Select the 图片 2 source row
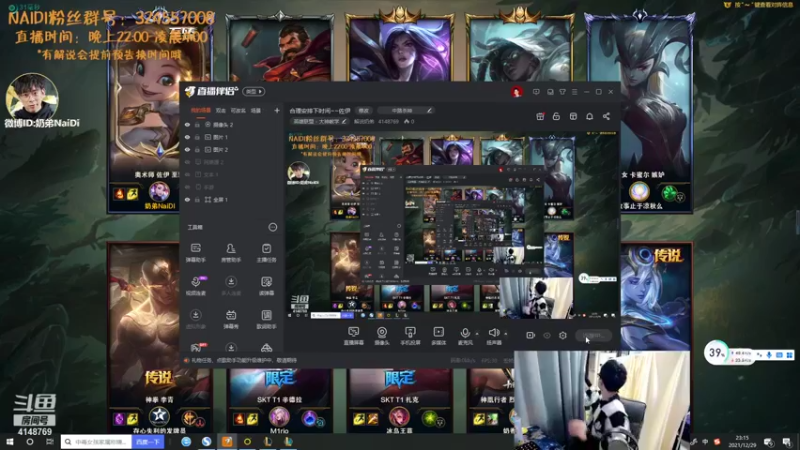Screen dimensions: 800x450 232,149
